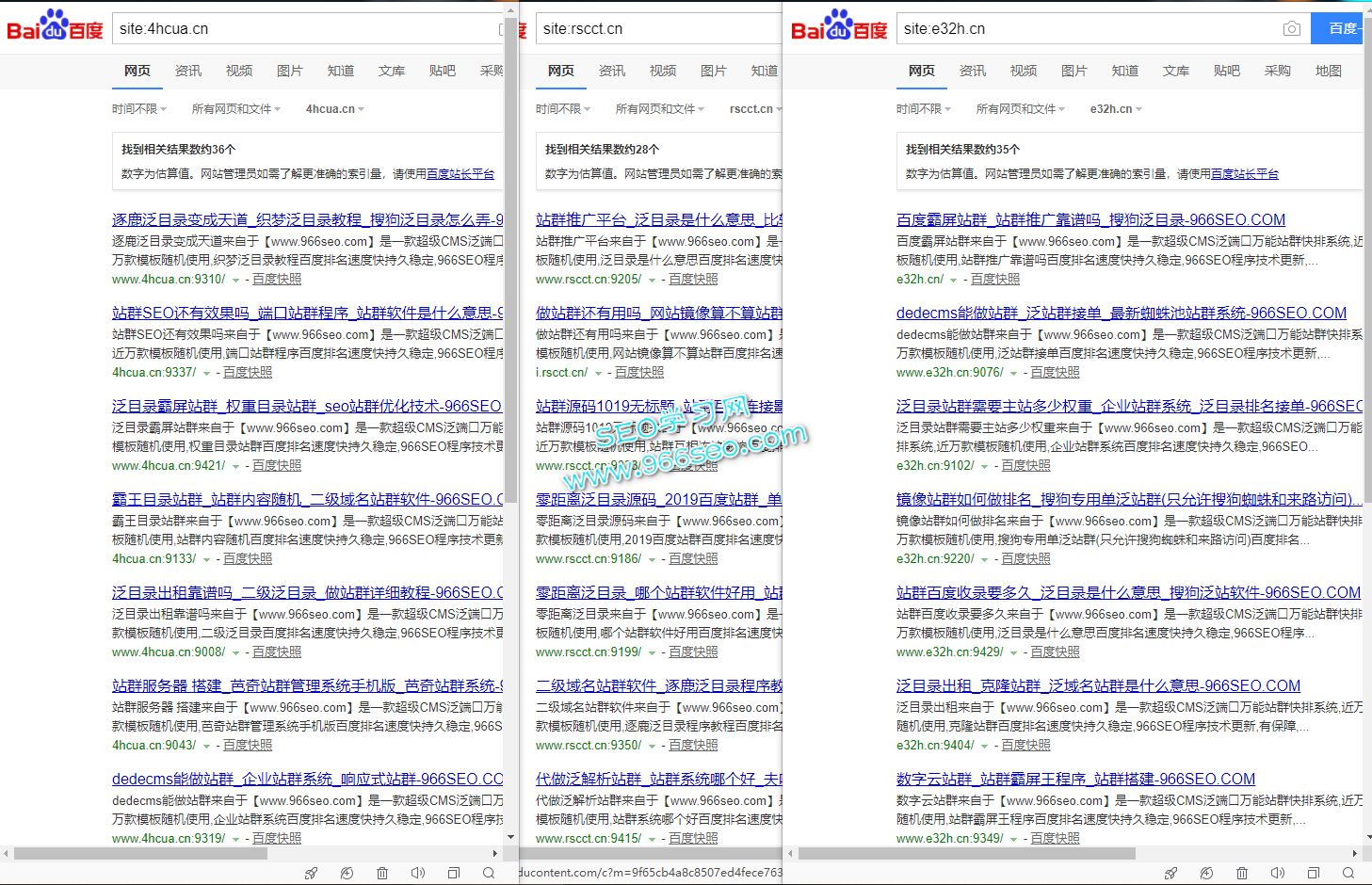Open 知道 tab in e32h.cn window

[x=1125, y=71]
